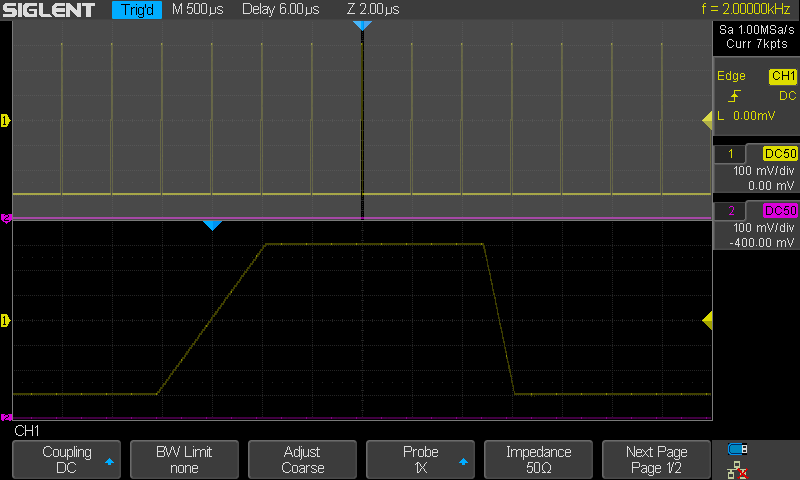Click the f = 2.00000kHz frequency counter
Image resolution: width=800 pixels, height=480 pixels.
click(x=745, y=9)
